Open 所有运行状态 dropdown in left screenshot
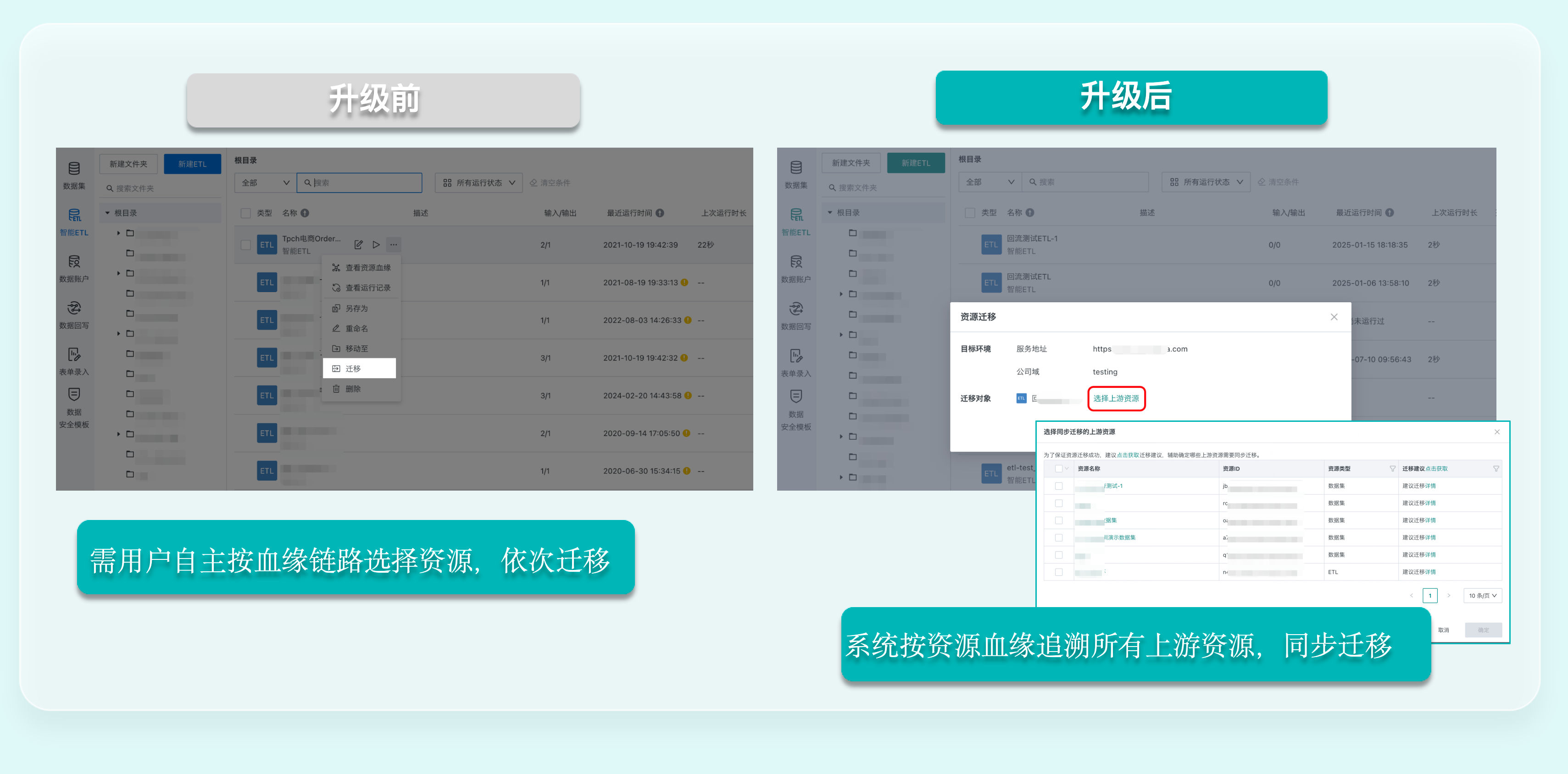Screen dimensions: 1568x774 coord(479,182)
